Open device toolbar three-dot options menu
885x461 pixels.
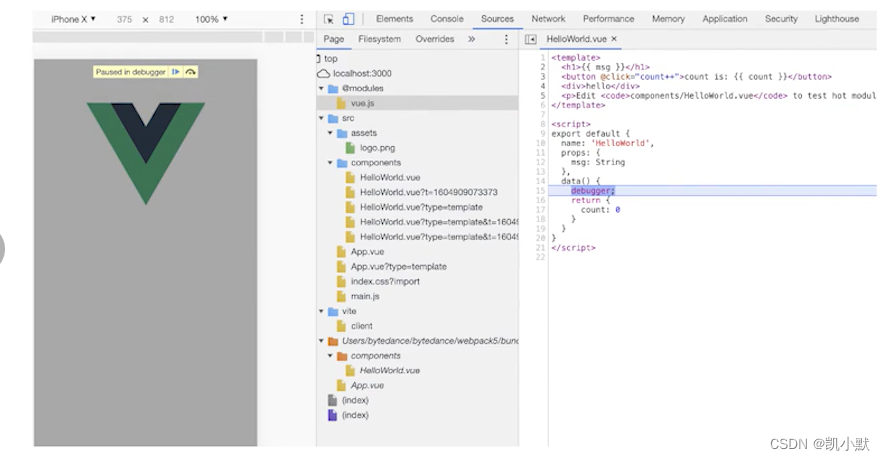[x=301, y=19]
